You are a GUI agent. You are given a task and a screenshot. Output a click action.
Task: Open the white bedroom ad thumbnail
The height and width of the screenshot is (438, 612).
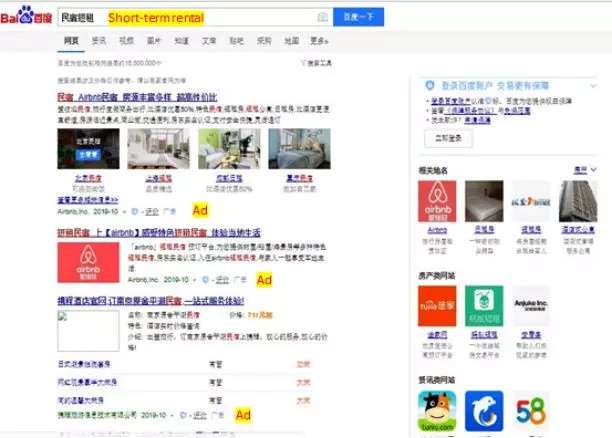coord(158,149)
